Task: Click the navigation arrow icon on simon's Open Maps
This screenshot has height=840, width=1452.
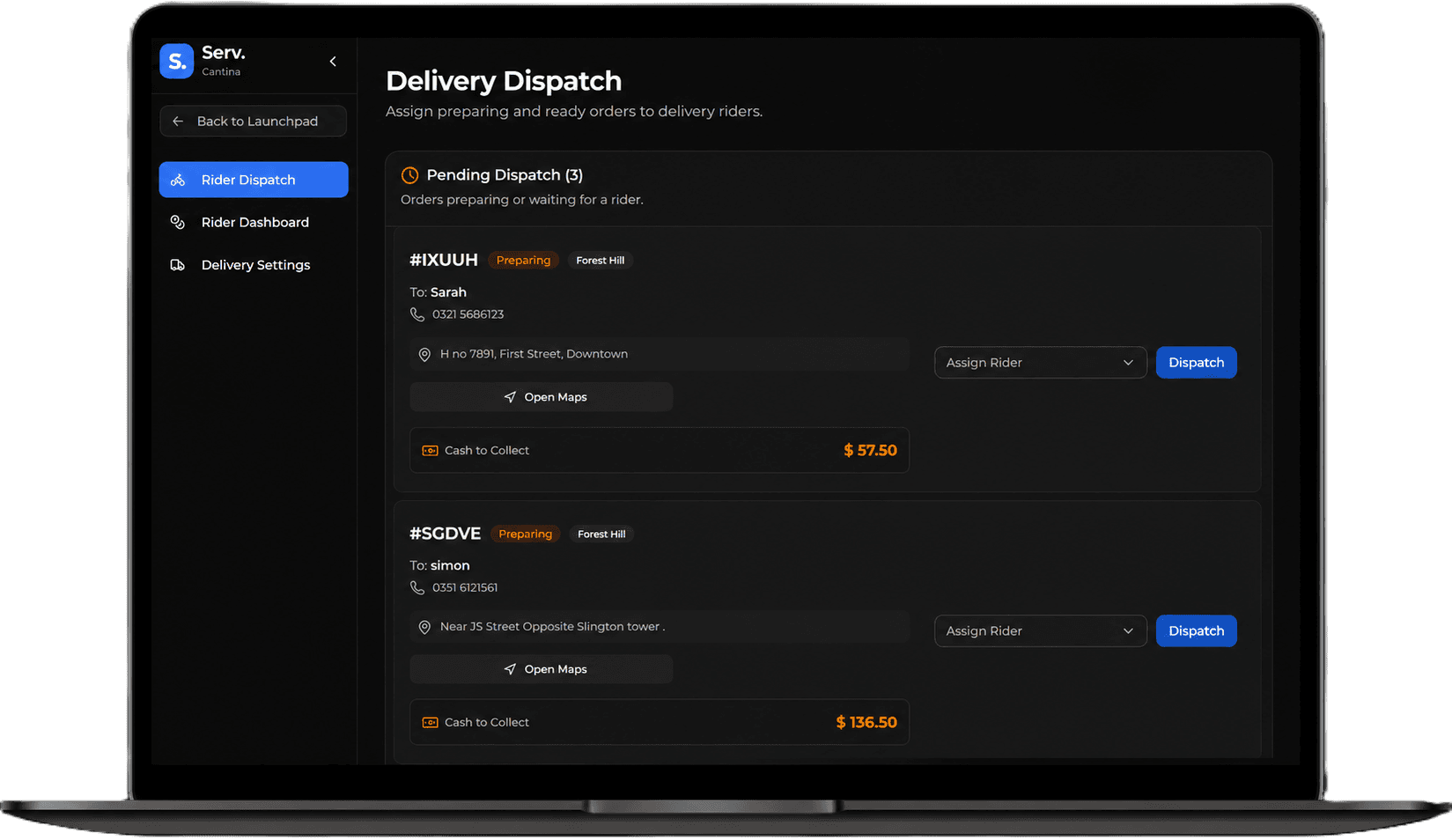Action: pos(510,669)
